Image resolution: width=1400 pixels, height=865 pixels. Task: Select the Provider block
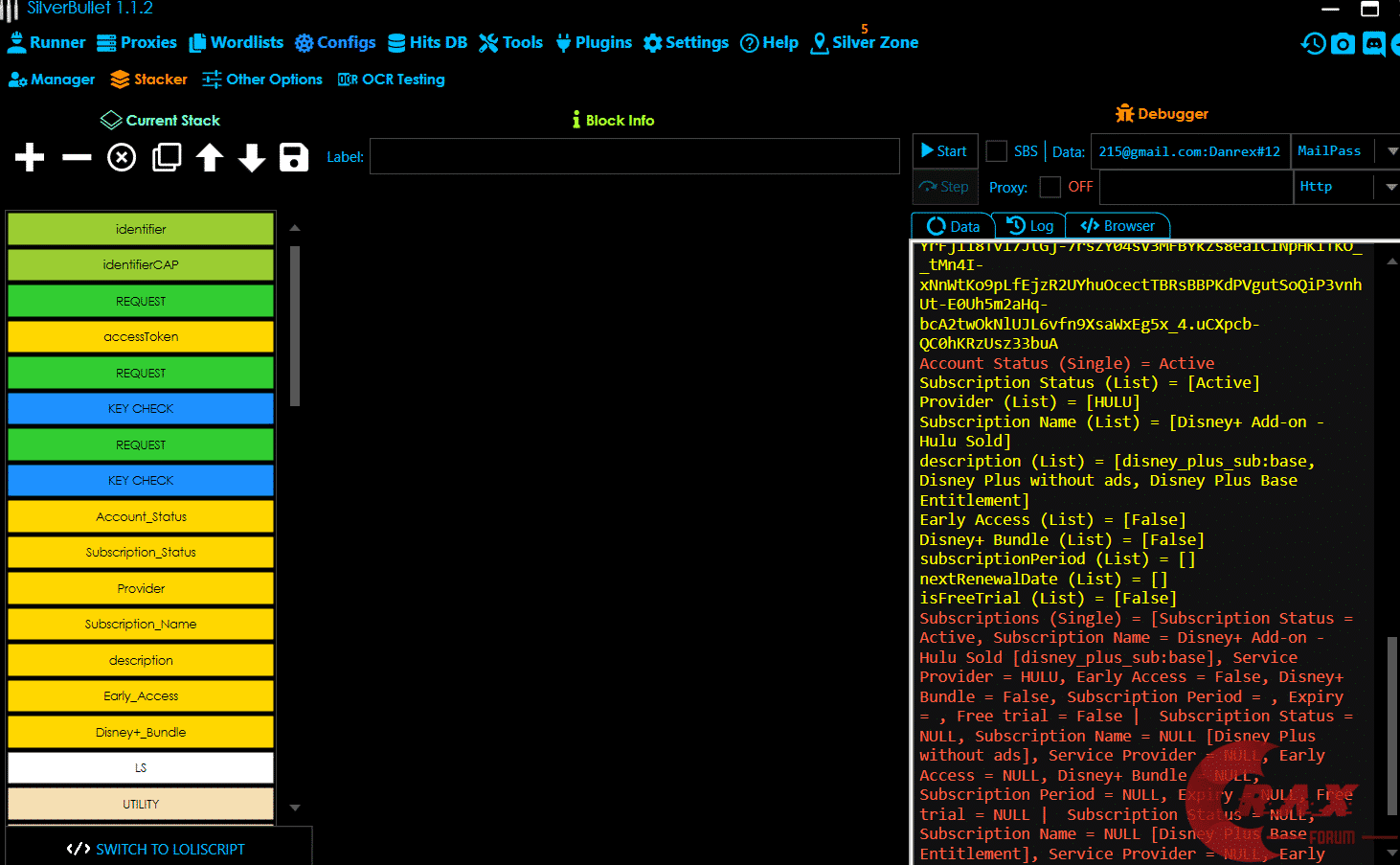[x=141, y=588]
